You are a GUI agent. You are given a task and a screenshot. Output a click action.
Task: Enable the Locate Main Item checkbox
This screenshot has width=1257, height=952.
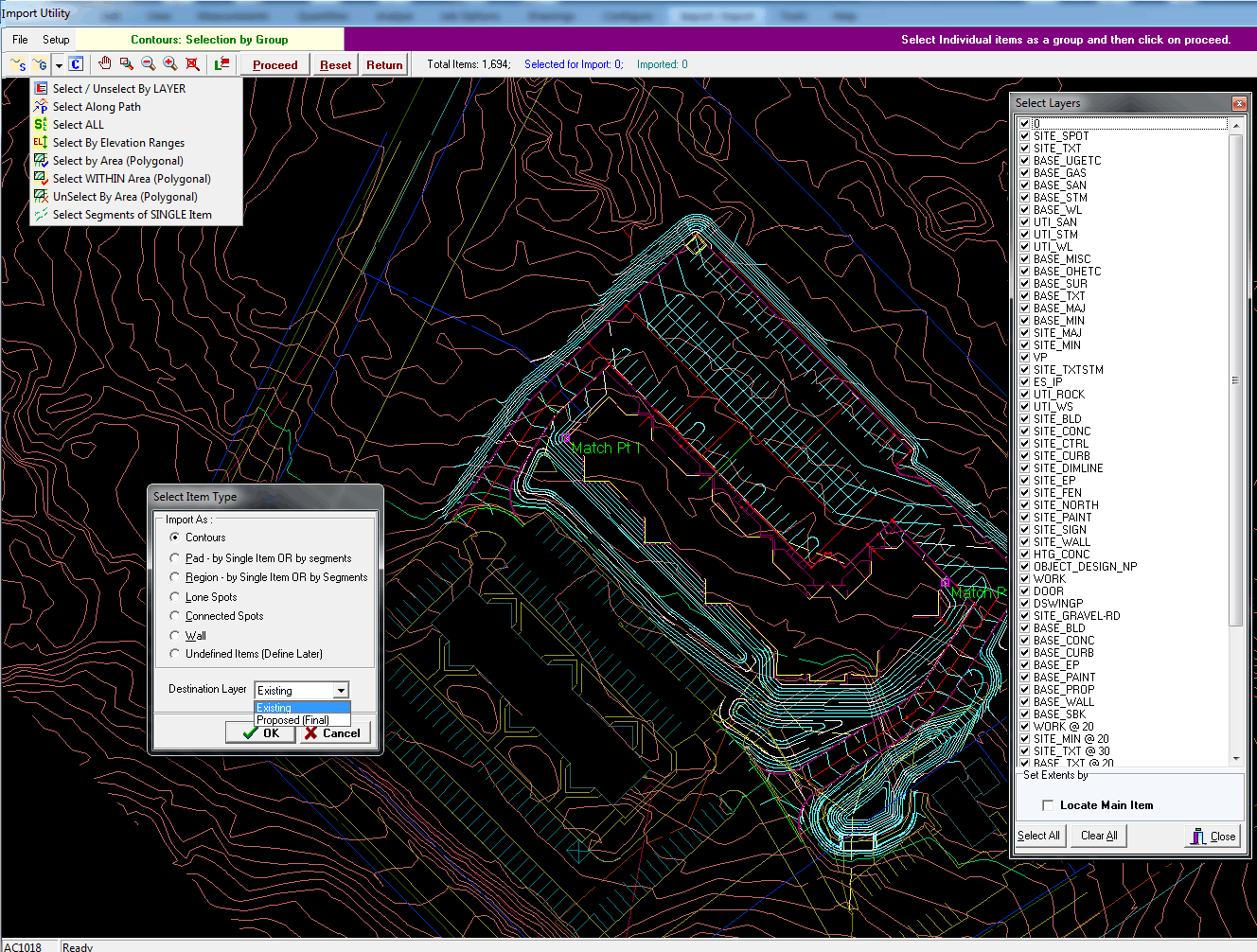(x=1048, y=804)
